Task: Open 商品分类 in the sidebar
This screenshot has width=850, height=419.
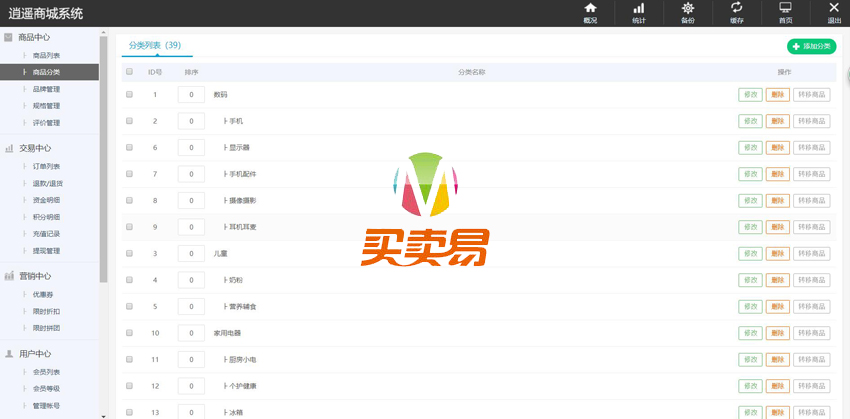Action: click(46, 72)
